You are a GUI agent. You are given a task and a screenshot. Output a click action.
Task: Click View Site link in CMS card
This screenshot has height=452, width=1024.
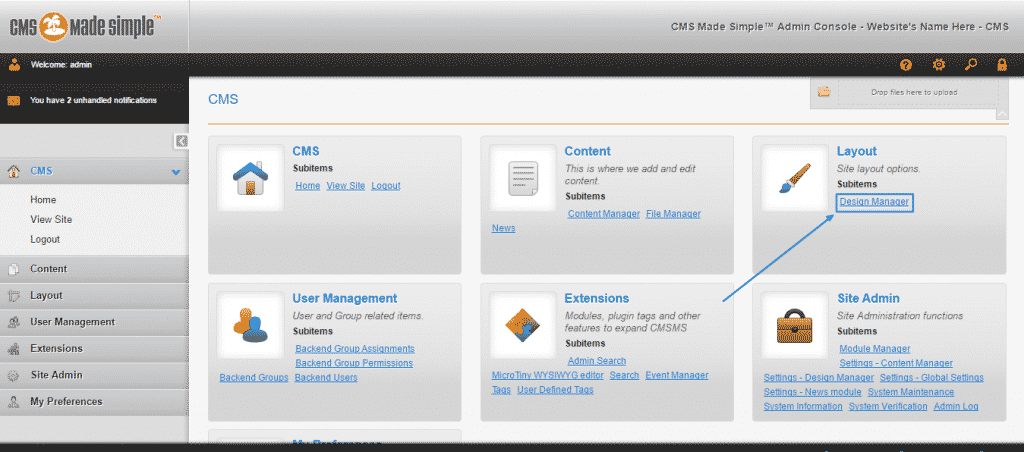point(345,186)
